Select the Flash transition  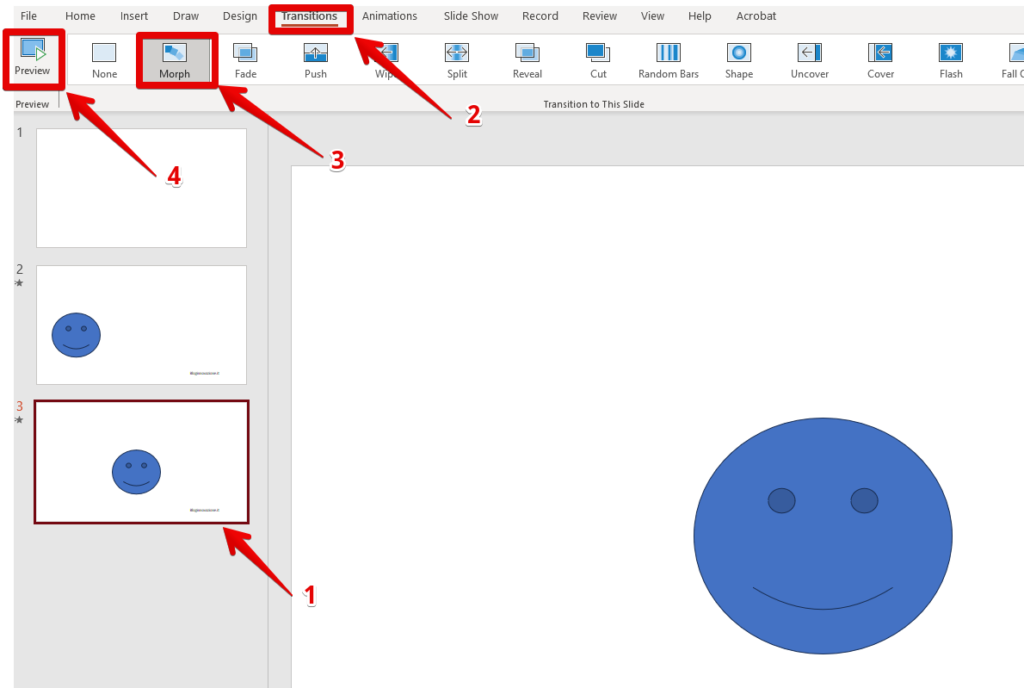pyautogui.click(x=951, y=58)
